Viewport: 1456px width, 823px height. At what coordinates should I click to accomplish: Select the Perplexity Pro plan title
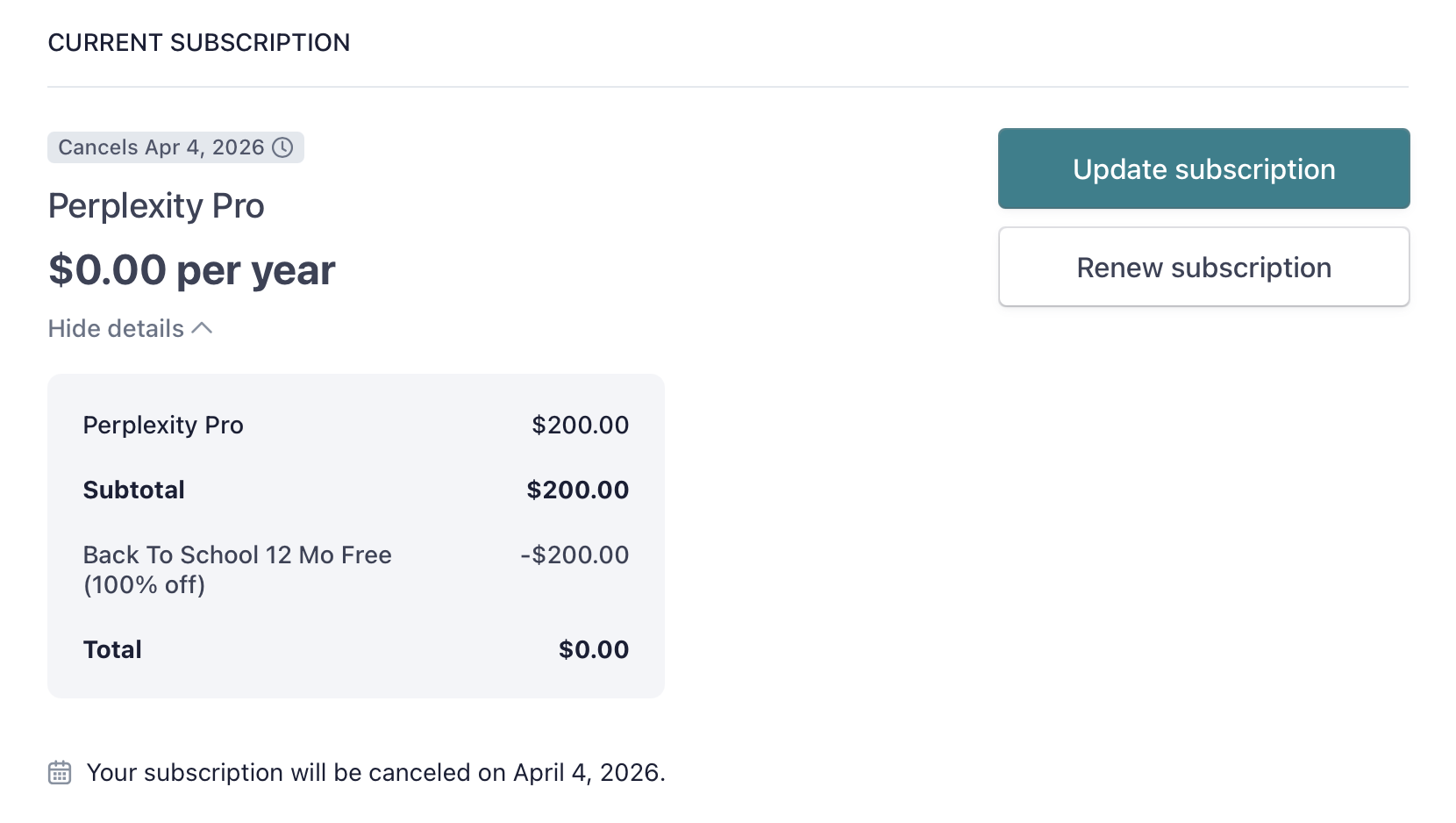pos(156,206)
